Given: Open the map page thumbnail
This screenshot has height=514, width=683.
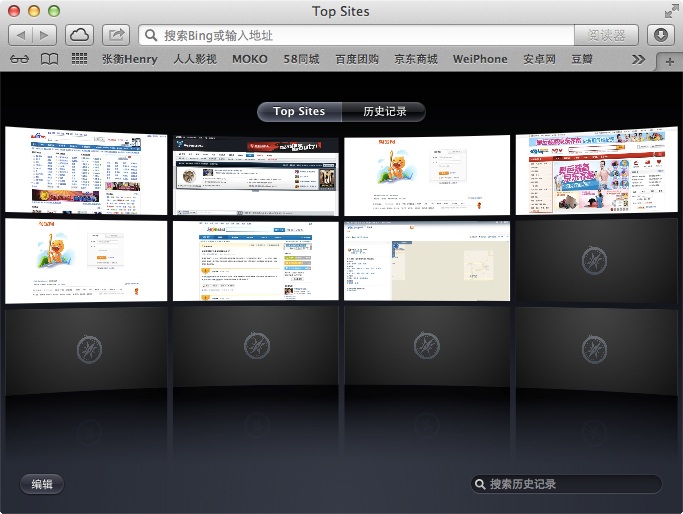Looking at the screenshot, I should click(x=426, y=260).
